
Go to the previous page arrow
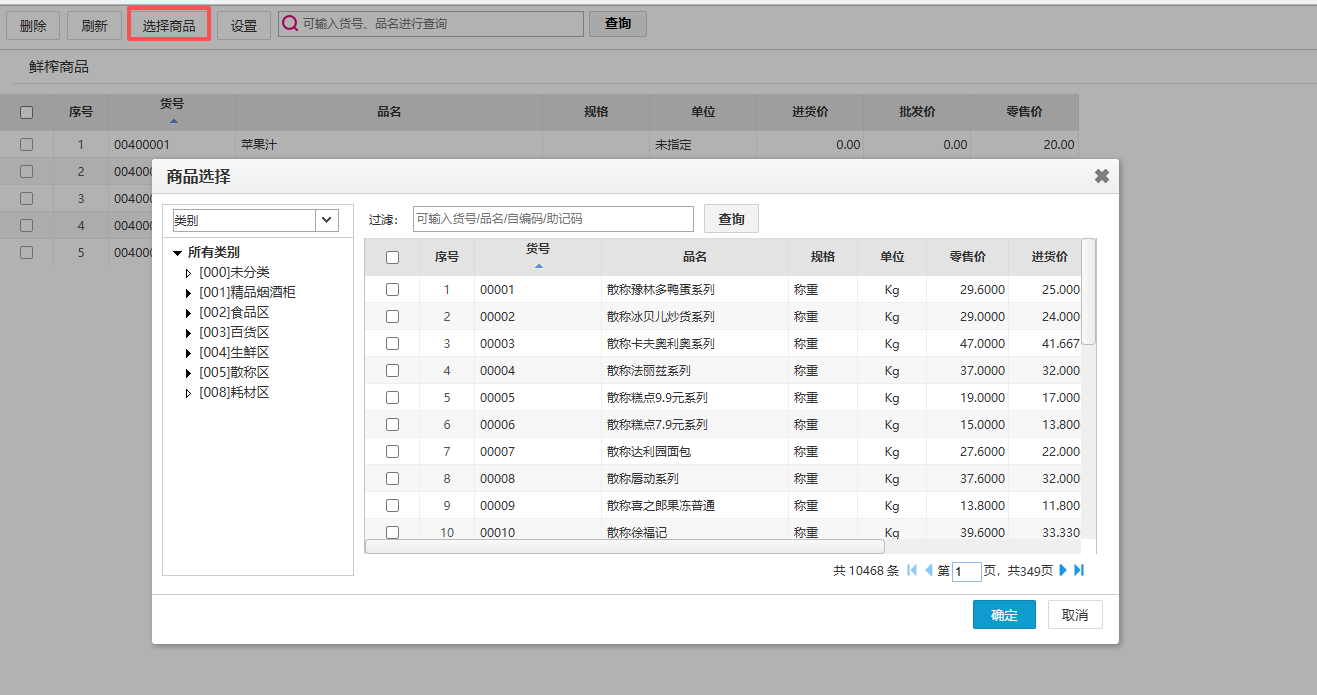[928, 571]
